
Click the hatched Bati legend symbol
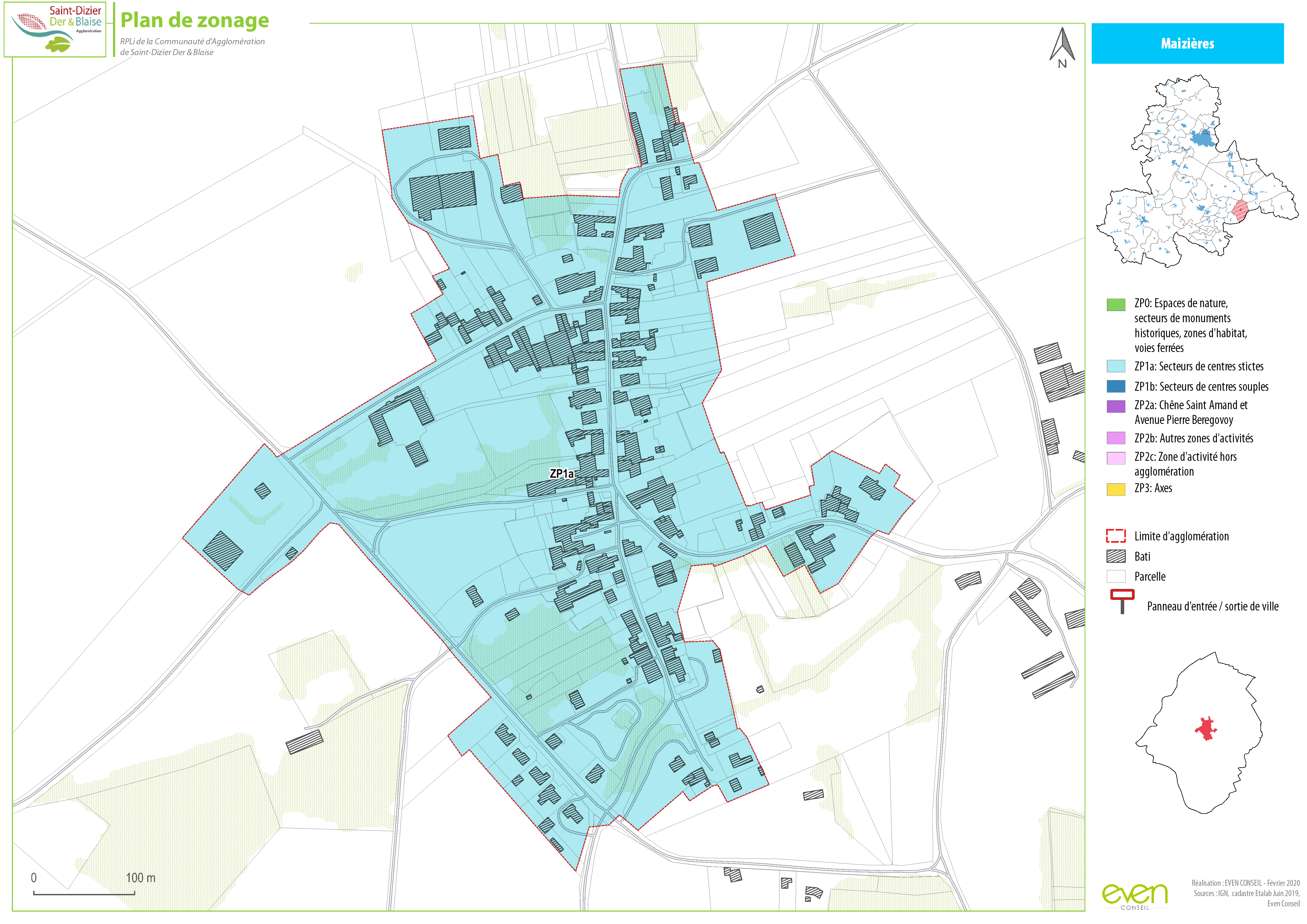(x=1116, y=556)
